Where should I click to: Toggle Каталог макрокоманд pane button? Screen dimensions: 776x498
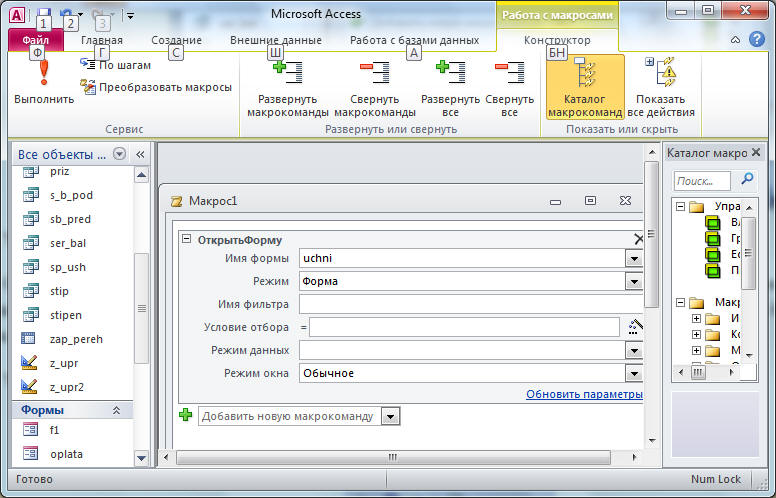click(x=585, y=88)
